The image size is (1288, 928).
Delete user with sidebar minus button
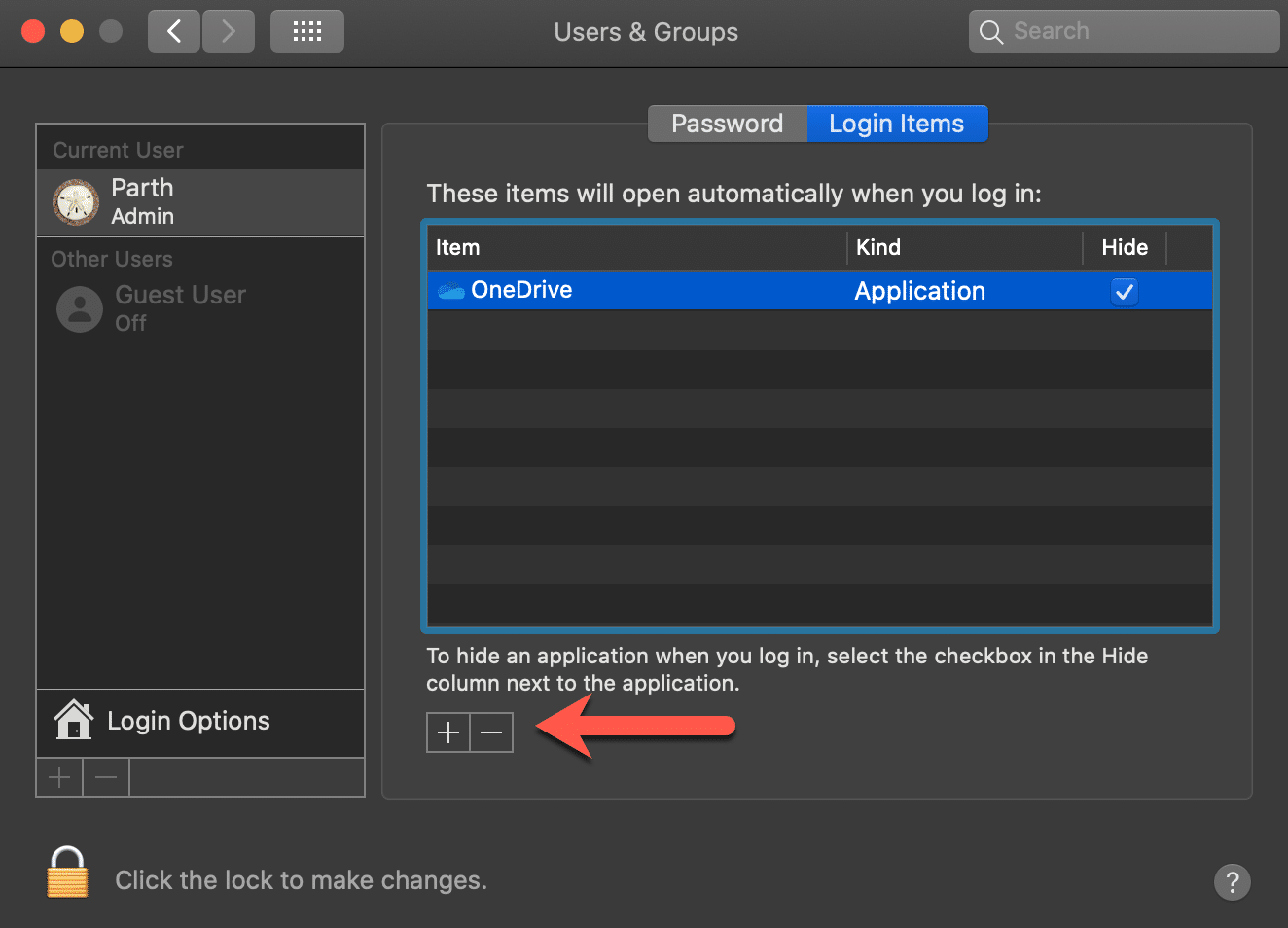tap(106, 777)
